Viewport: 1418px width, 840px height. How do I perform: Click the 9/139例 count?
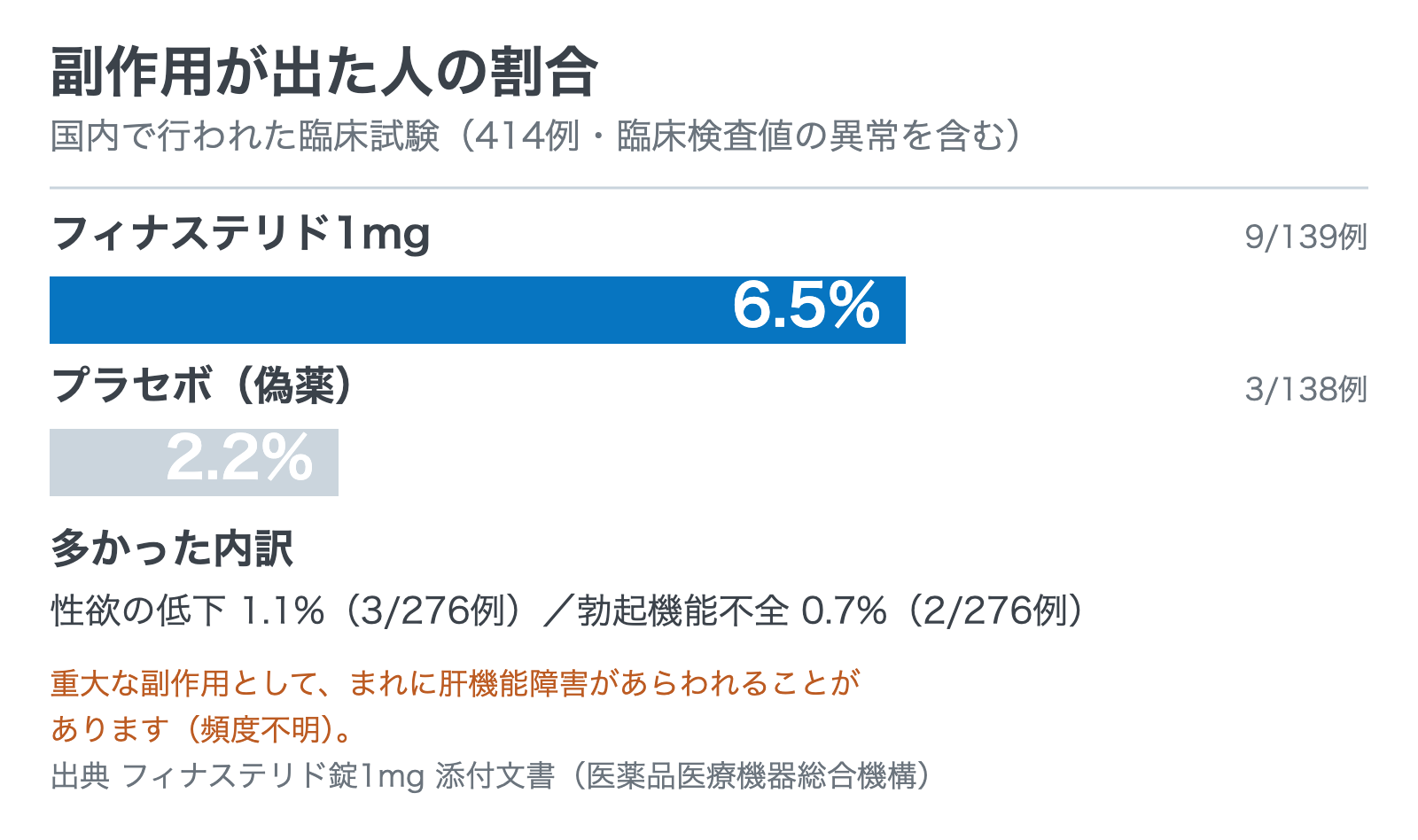click(x=1305, y=237)
